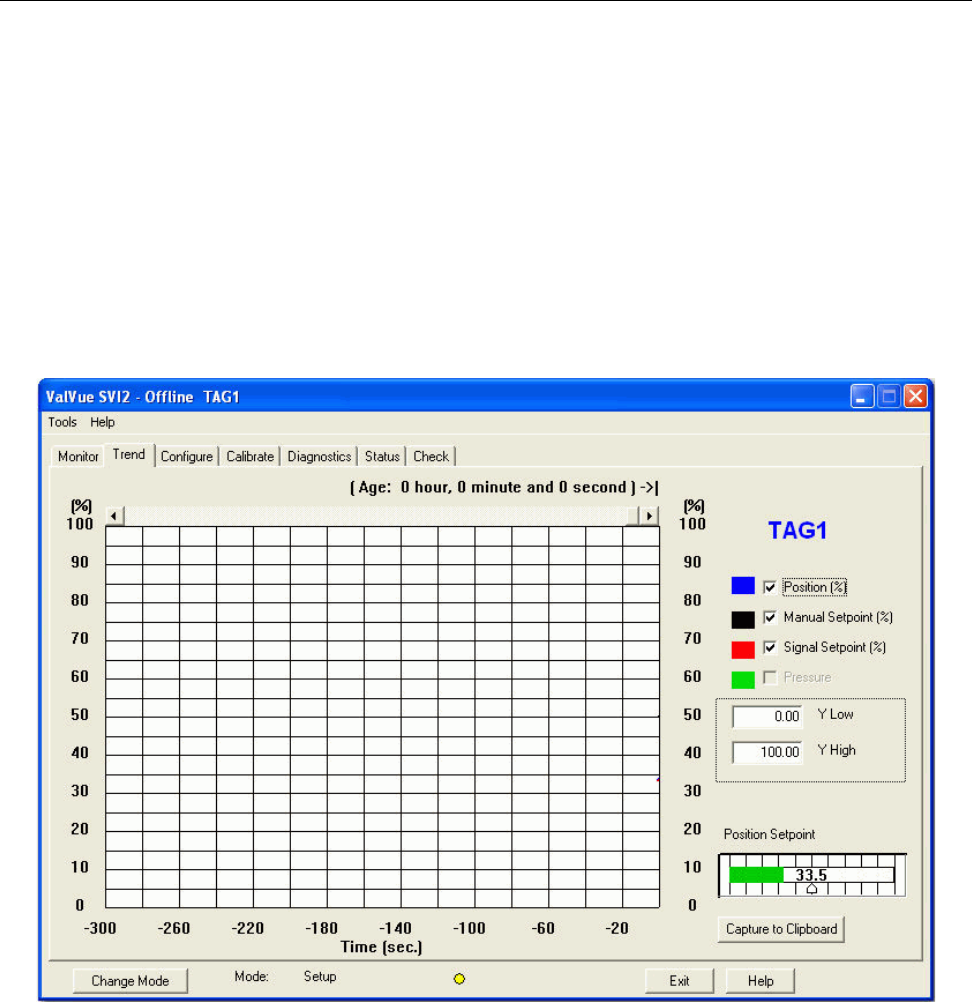
Task: Open the Calibrate tab
Action: (250, 456)
